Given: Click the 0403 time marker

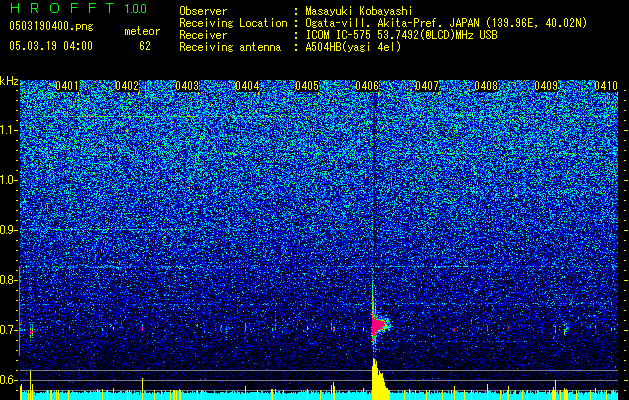Looking at the screenshot, I should (x=187, y=86).
